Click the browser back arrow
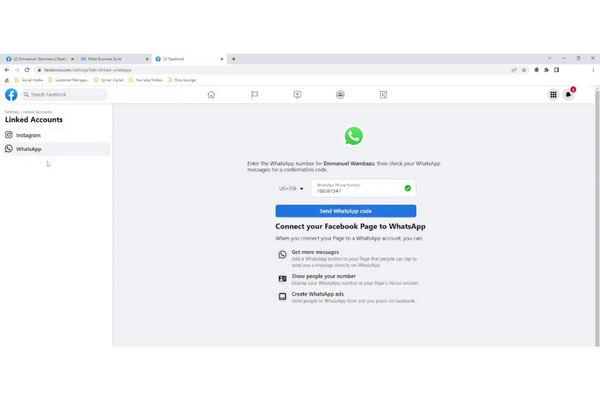The width and height of the screenshot is (600, 400). tap(7, 70)
